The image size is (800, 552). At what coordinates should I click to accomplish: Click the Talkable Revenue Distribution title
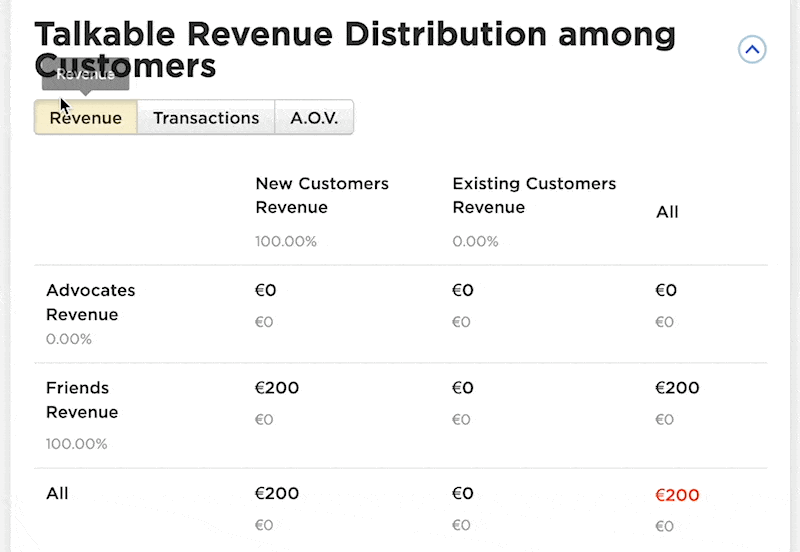coord(355,49)
